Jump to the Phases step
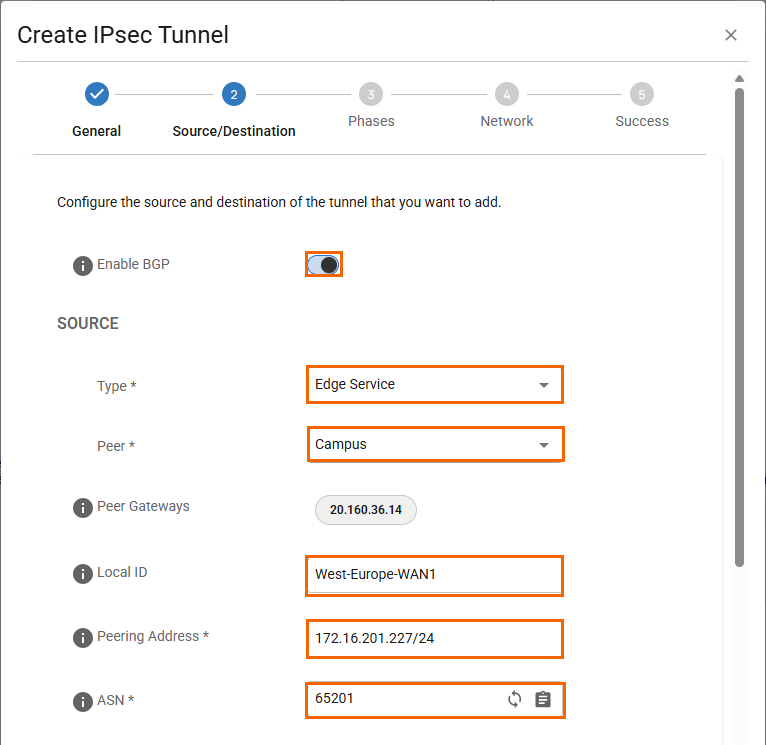The height and width of the screenshot is (745, 766). pyautogui.click(x=371, y=94)
